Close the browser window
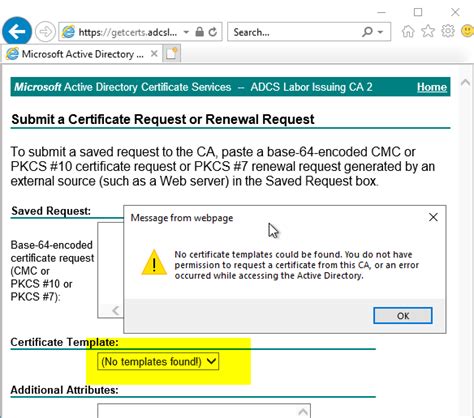 pos(455,12)
